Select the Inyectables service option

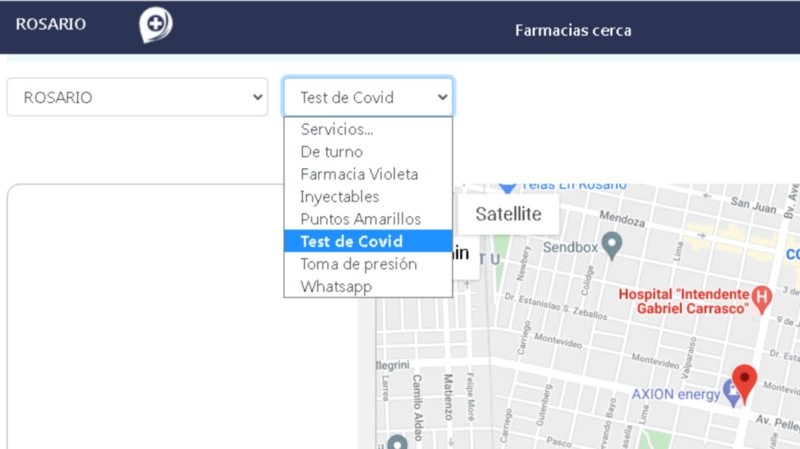click(x=340, y=196)
